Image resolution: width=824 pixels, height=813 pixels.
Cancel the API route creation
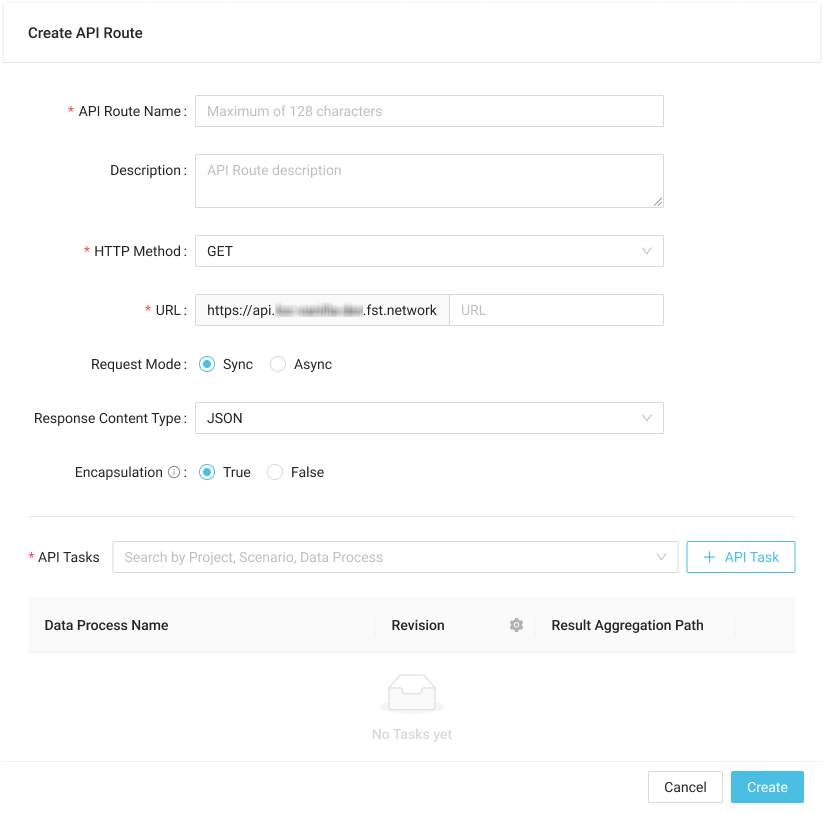pyautogui.click(x=685, y=787)
